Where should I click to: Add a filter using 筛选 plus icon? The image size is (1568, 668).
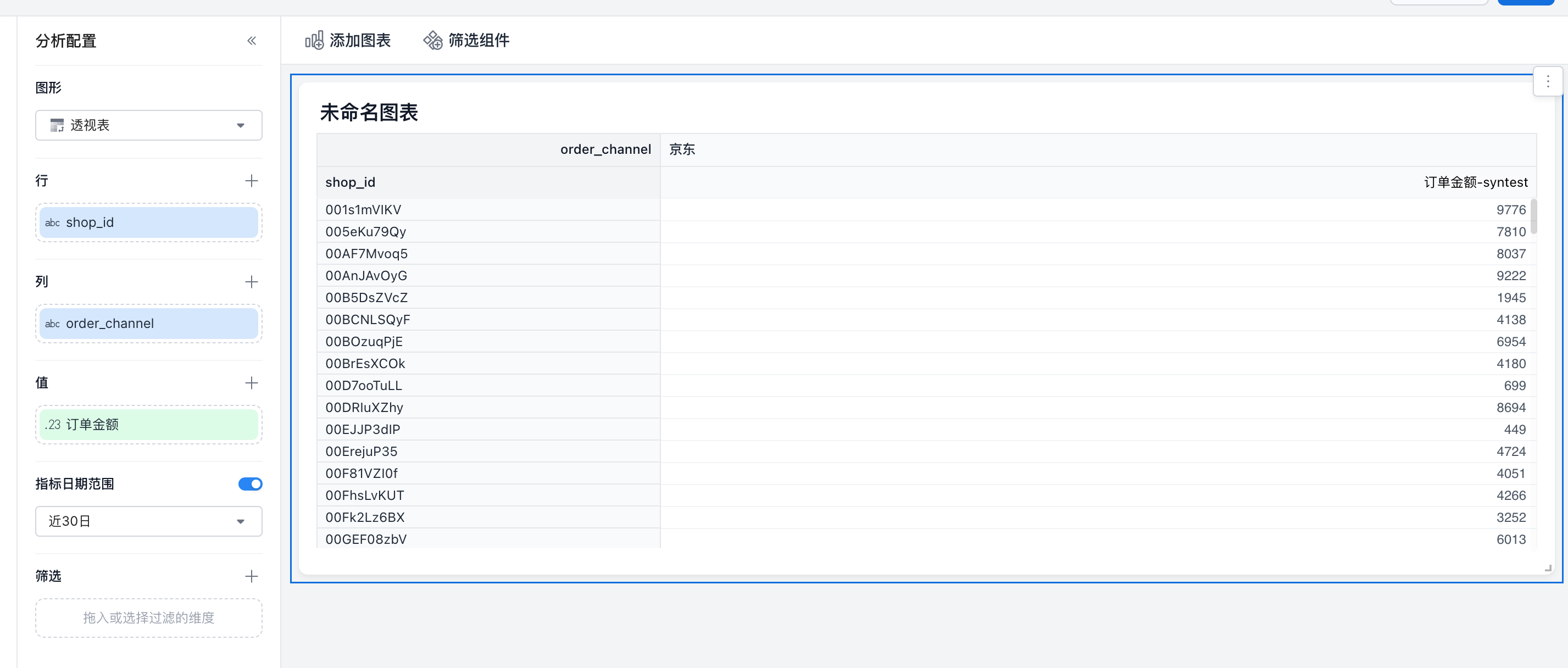[x=252, y=576]
